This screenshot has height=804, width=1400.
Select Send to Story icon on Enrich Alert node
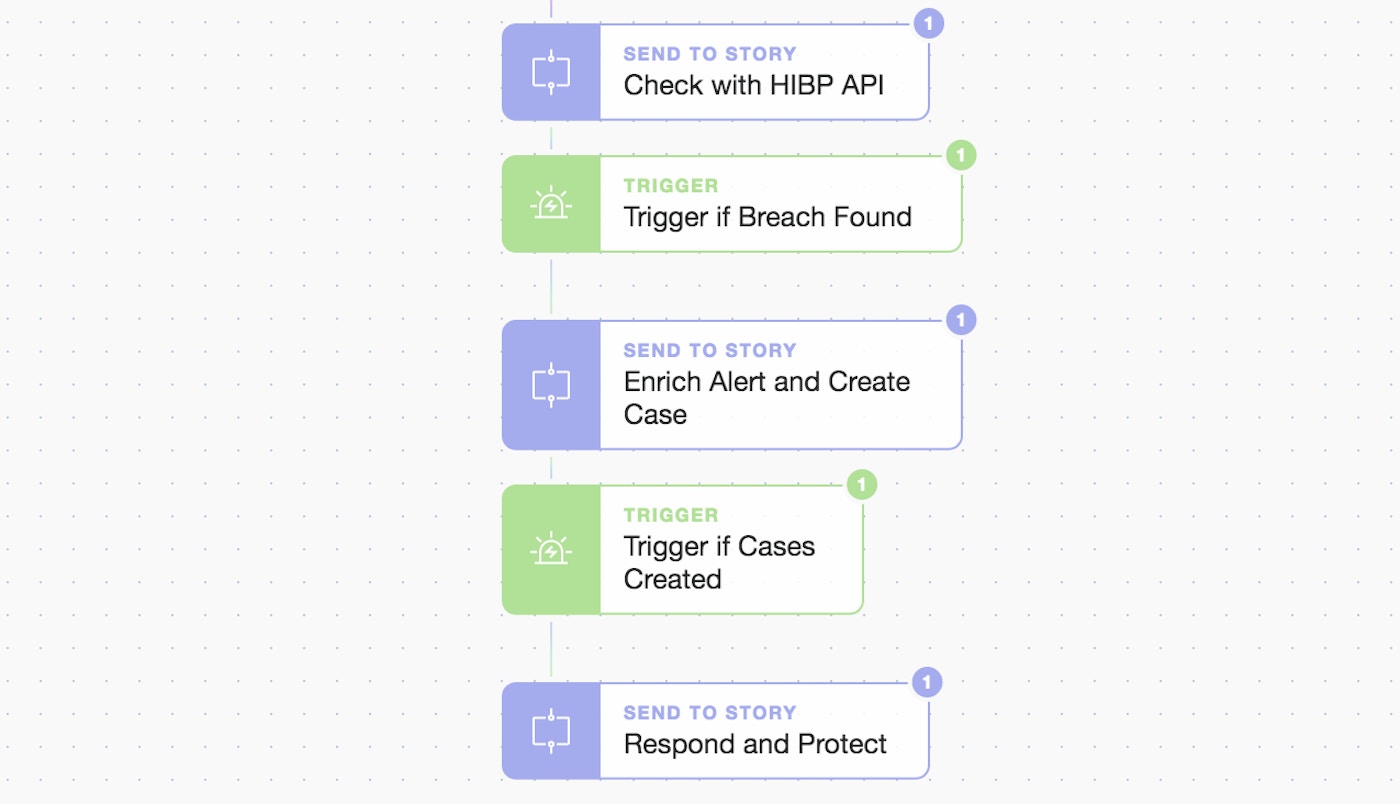click(551, 385)
